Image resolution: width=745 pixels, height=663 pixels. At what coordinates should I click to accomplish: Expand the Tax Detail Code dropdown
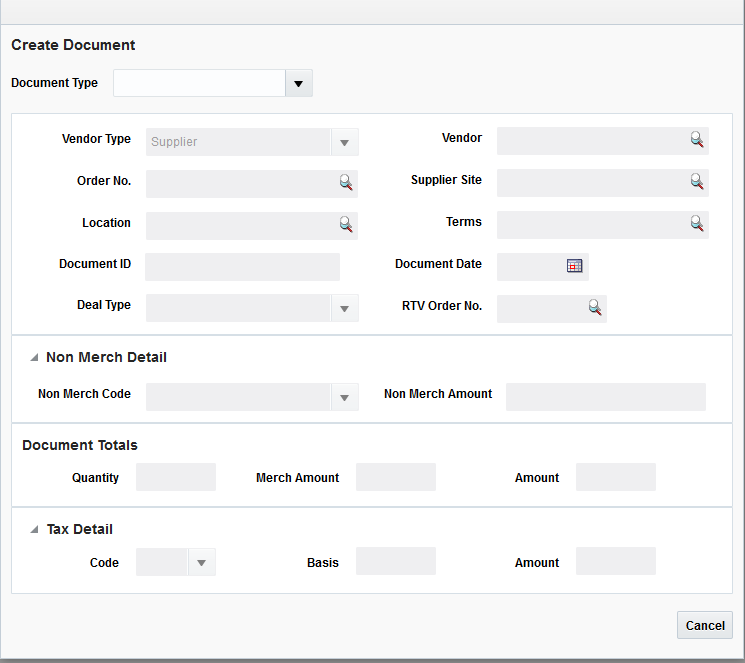tap(201, 562)
